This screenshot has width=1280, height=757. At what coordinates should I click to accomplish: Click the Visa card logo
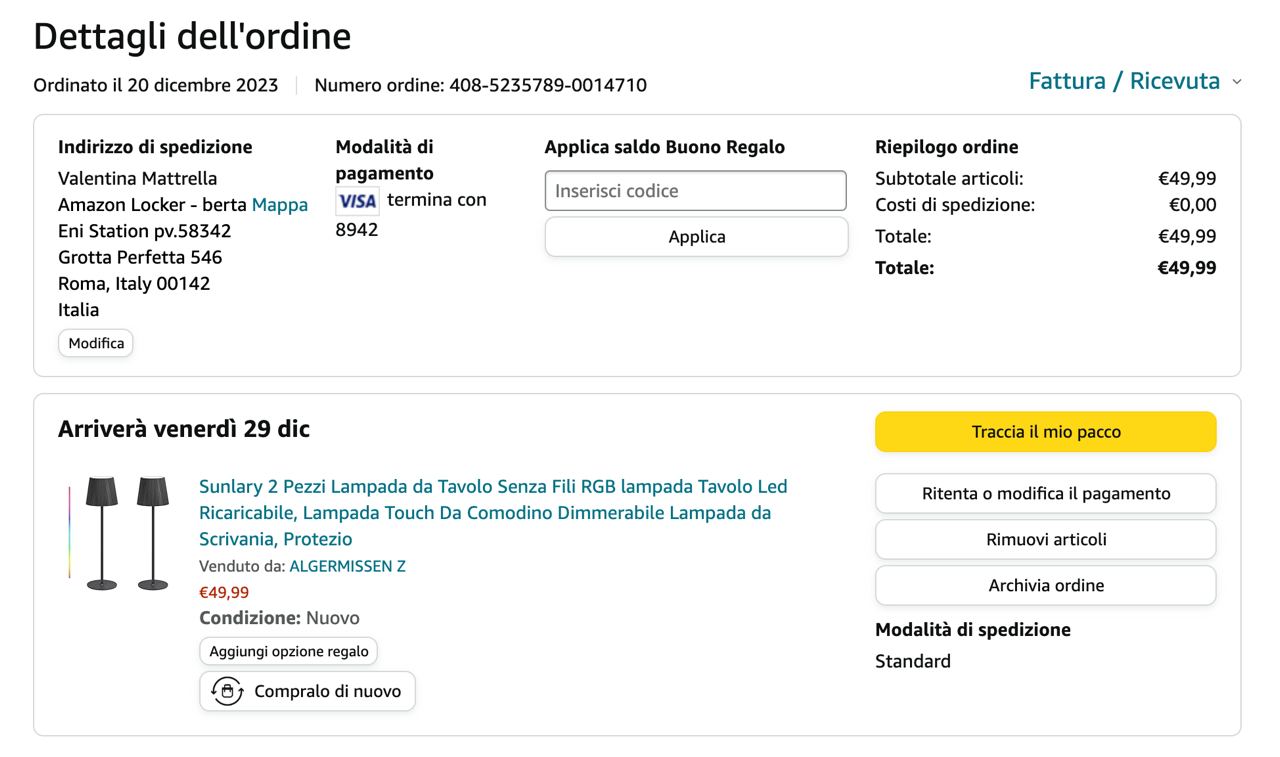tap(357, 201)
